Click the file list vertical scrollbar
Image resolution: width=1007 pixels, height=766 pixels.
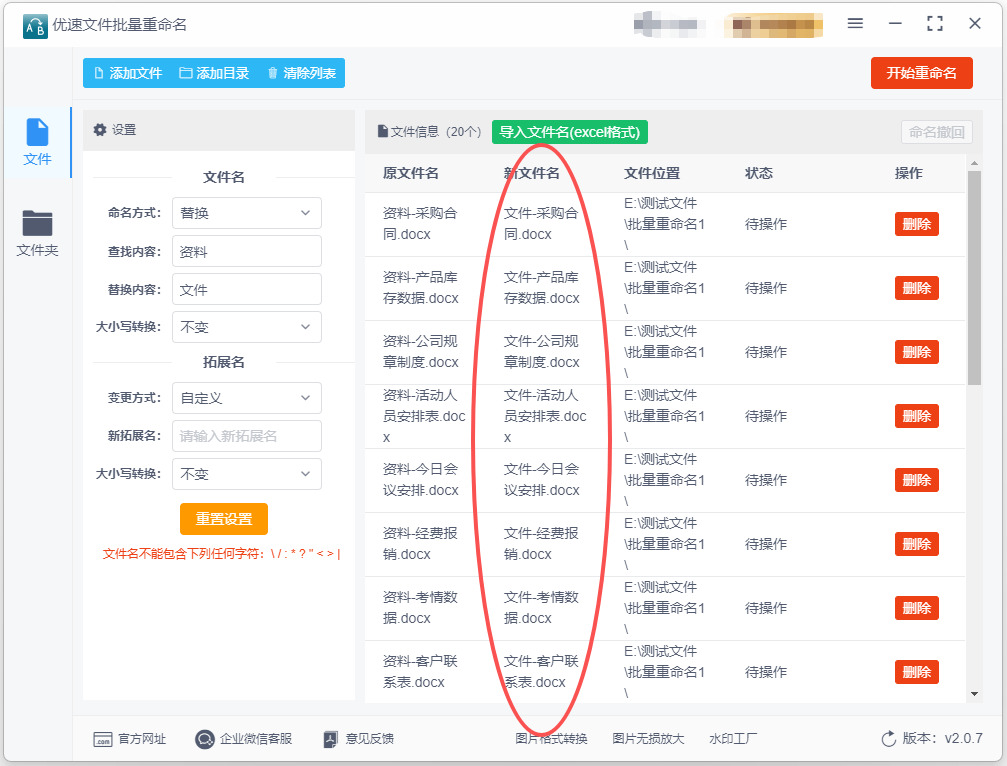click(974, 280)
